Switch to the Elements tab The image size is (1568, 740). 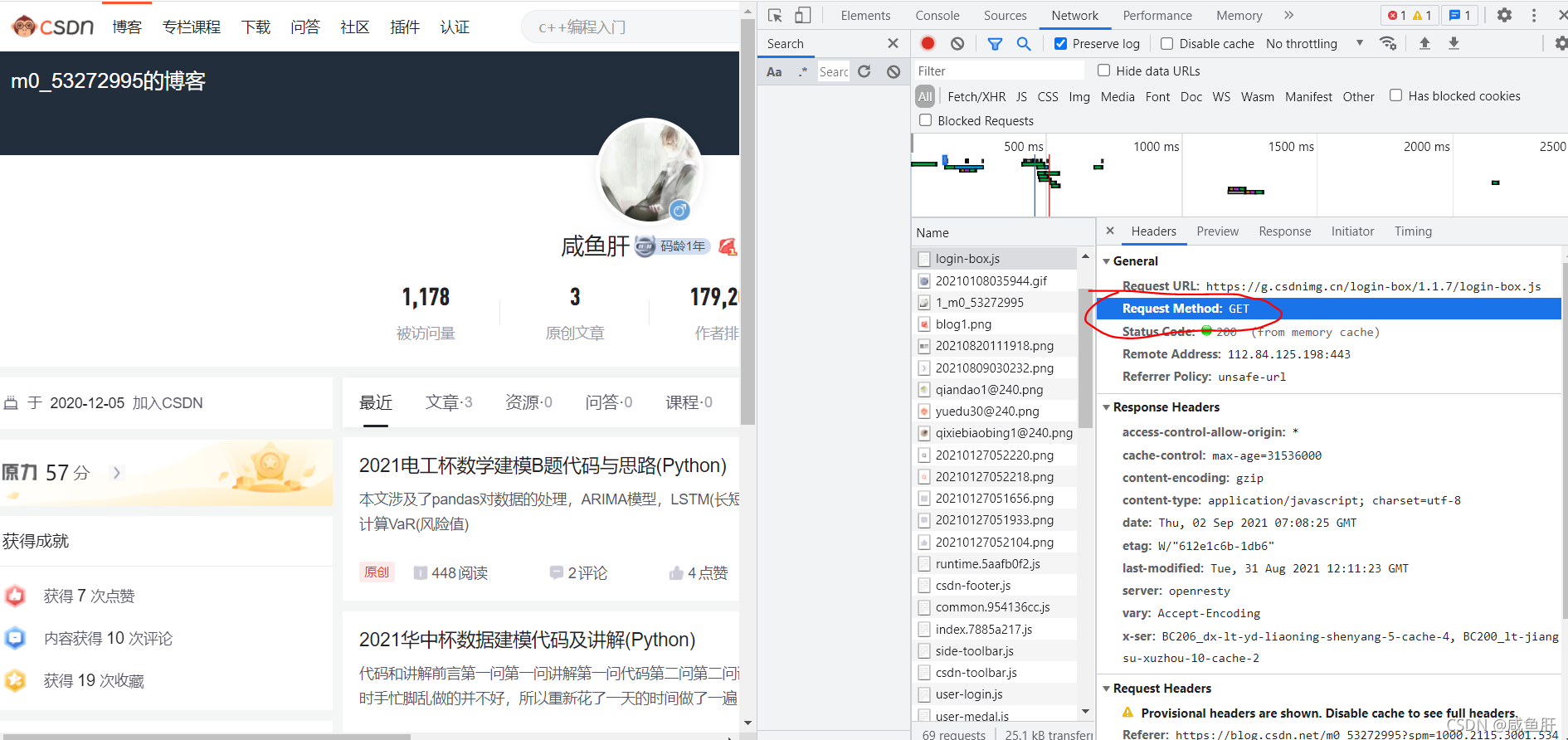(865, 15)
